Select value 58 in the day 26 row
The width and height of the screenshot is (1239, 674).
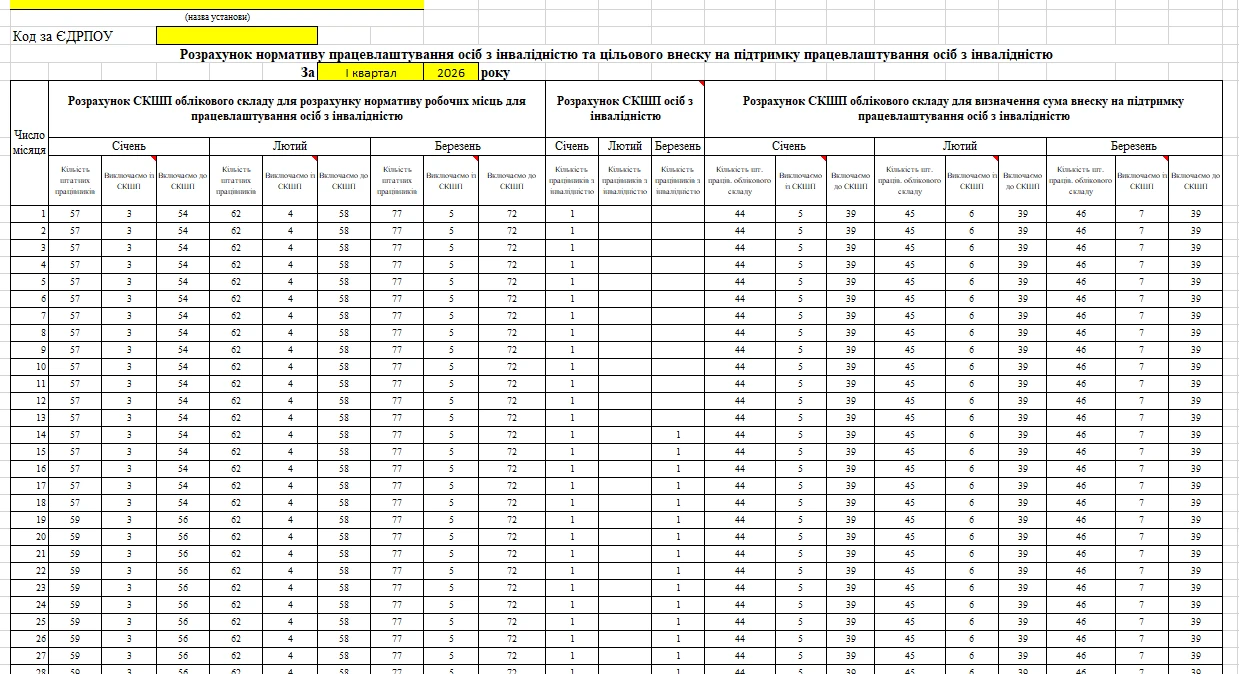point(344,639)
